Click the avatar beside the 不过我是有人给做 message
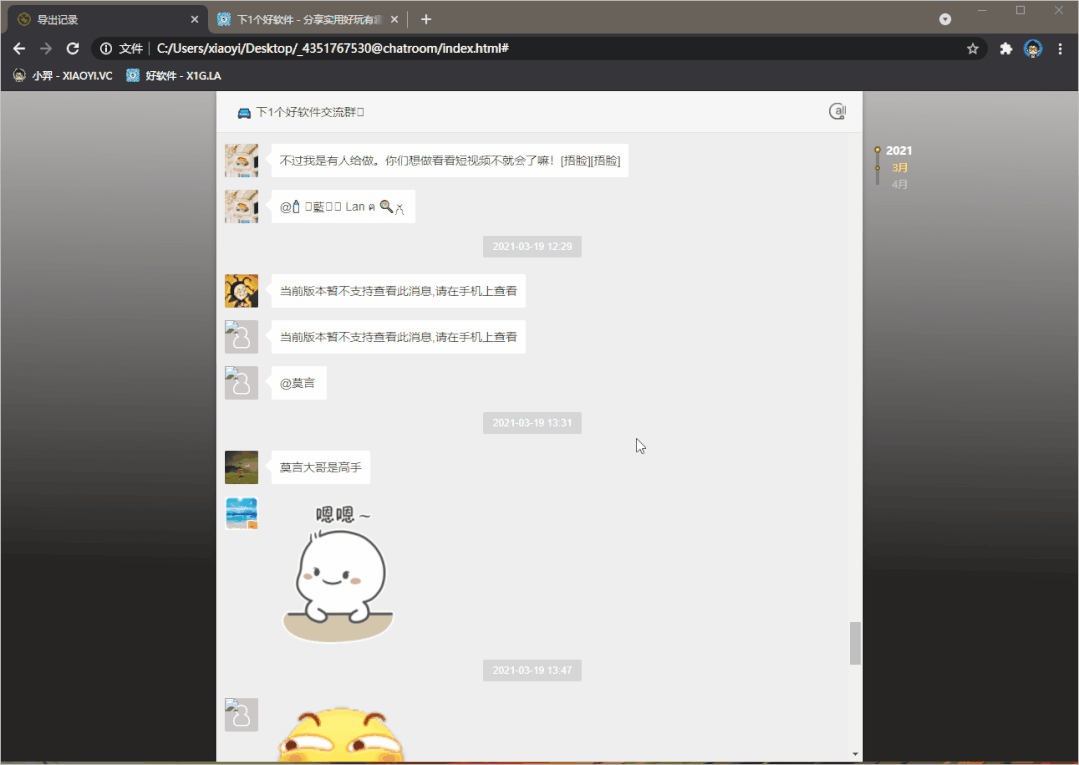The image size is (1079, 765). (242, 160)
